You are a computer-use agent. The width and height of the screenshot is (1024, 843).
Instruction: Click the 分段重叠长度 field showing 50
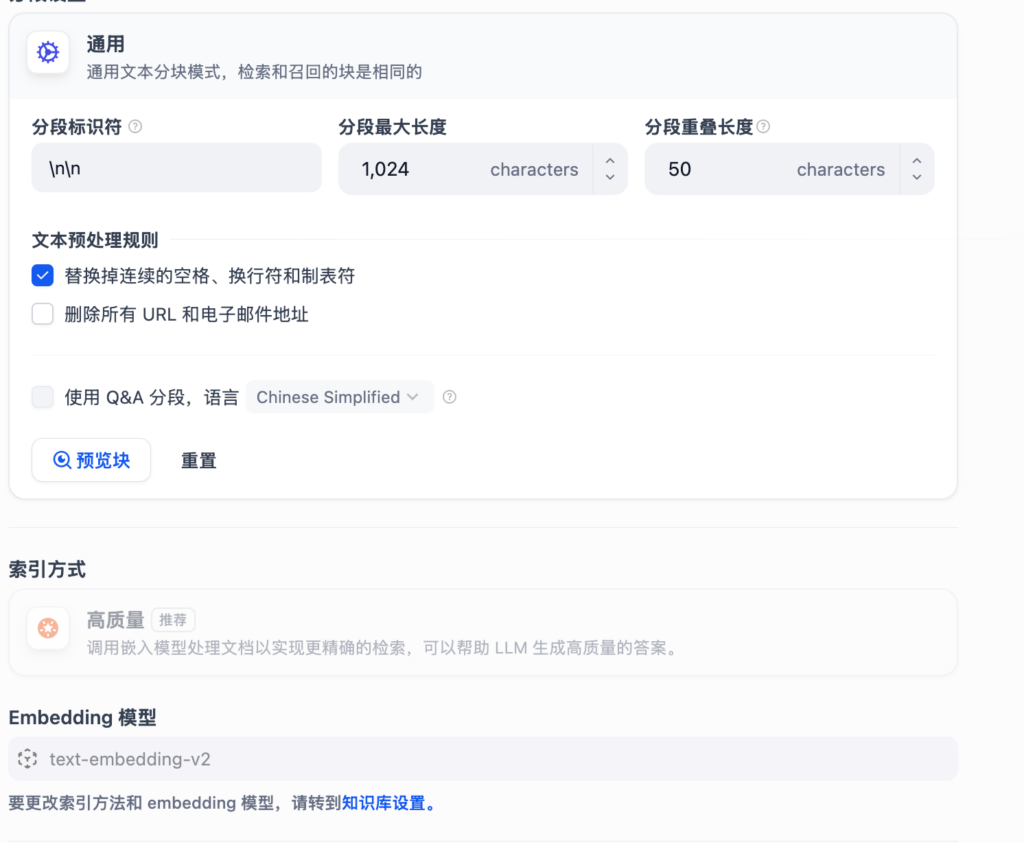tap(772, 169)
